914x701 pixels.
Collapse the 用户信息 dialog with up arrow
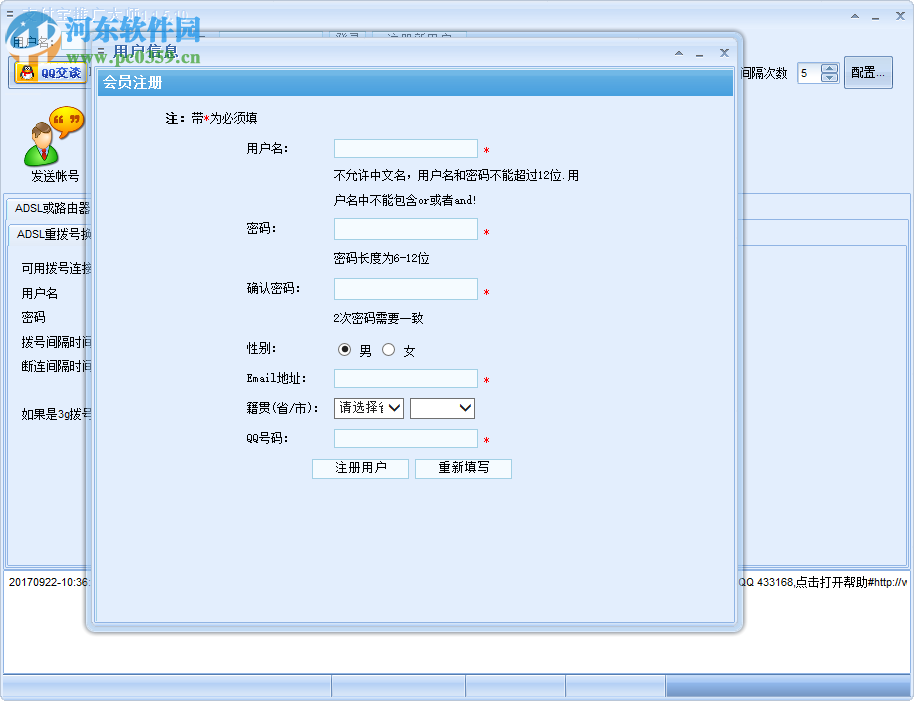(x=679, y=53)
